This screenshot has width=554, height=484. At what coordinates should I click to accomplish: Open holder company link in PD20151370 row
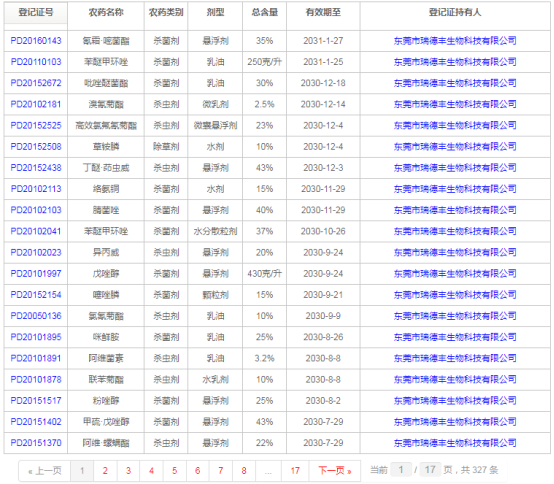click(x=455, y=443)
